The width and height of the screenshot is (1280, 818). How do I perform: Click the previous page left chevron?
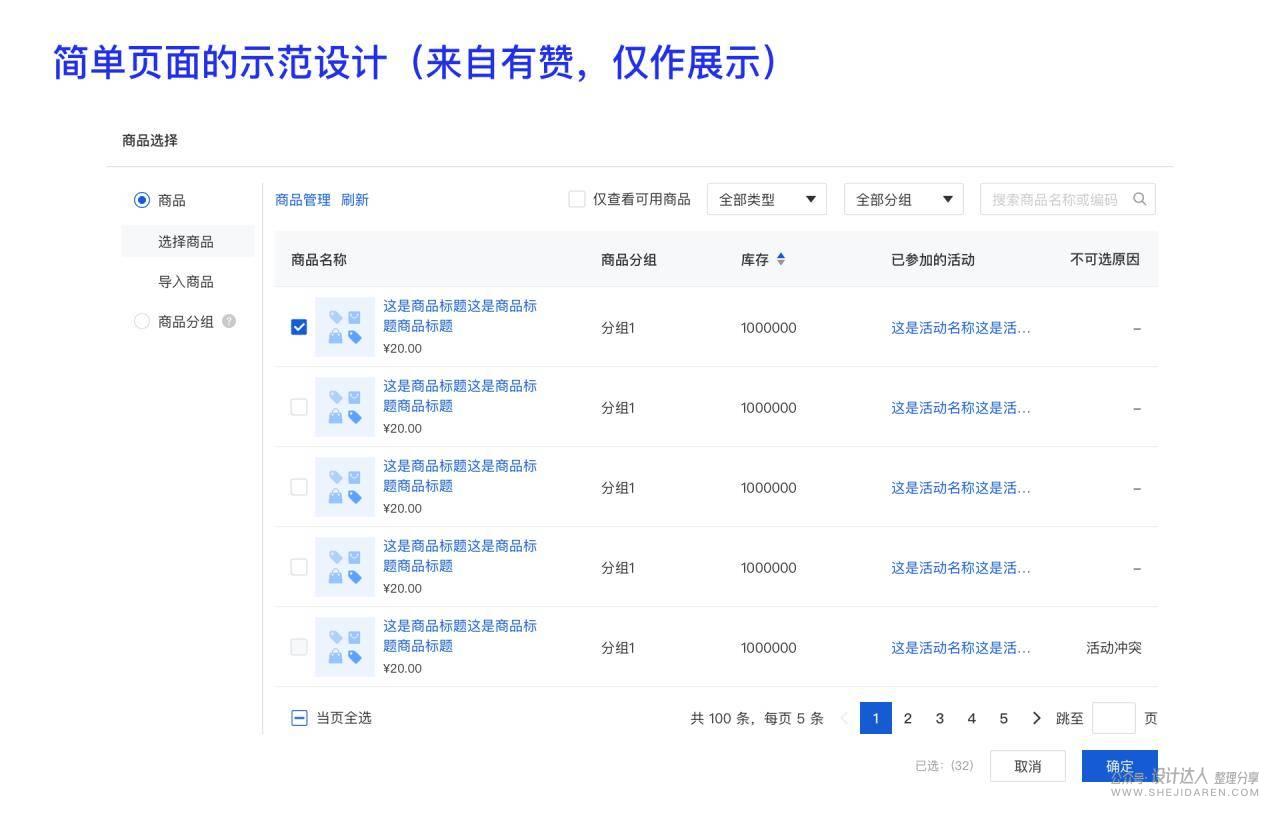pos(844,718)
